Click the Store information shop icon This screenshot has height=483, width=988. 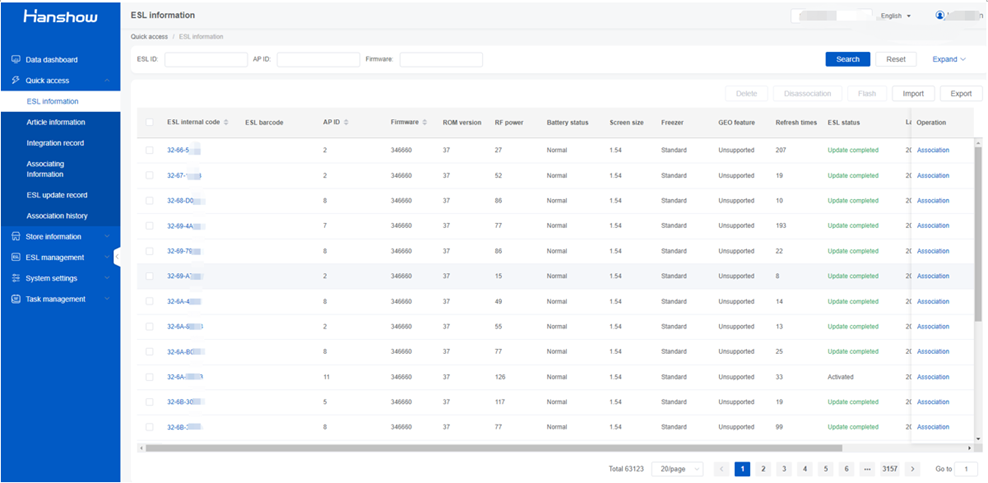click(16, 237)
